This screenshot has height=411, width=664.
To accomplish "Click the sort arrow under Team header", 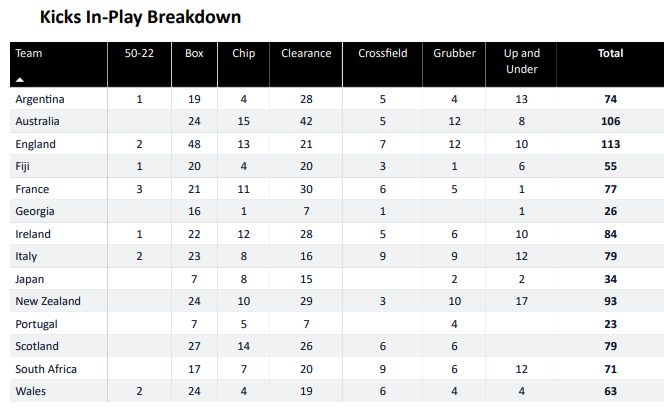I will click(x=20, y=78).
